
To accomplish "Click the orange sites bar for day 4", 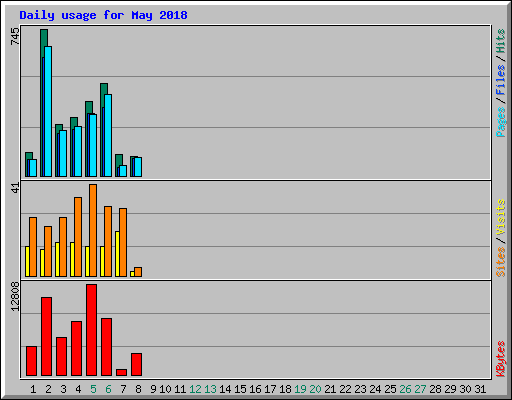I will click(78, 237).
